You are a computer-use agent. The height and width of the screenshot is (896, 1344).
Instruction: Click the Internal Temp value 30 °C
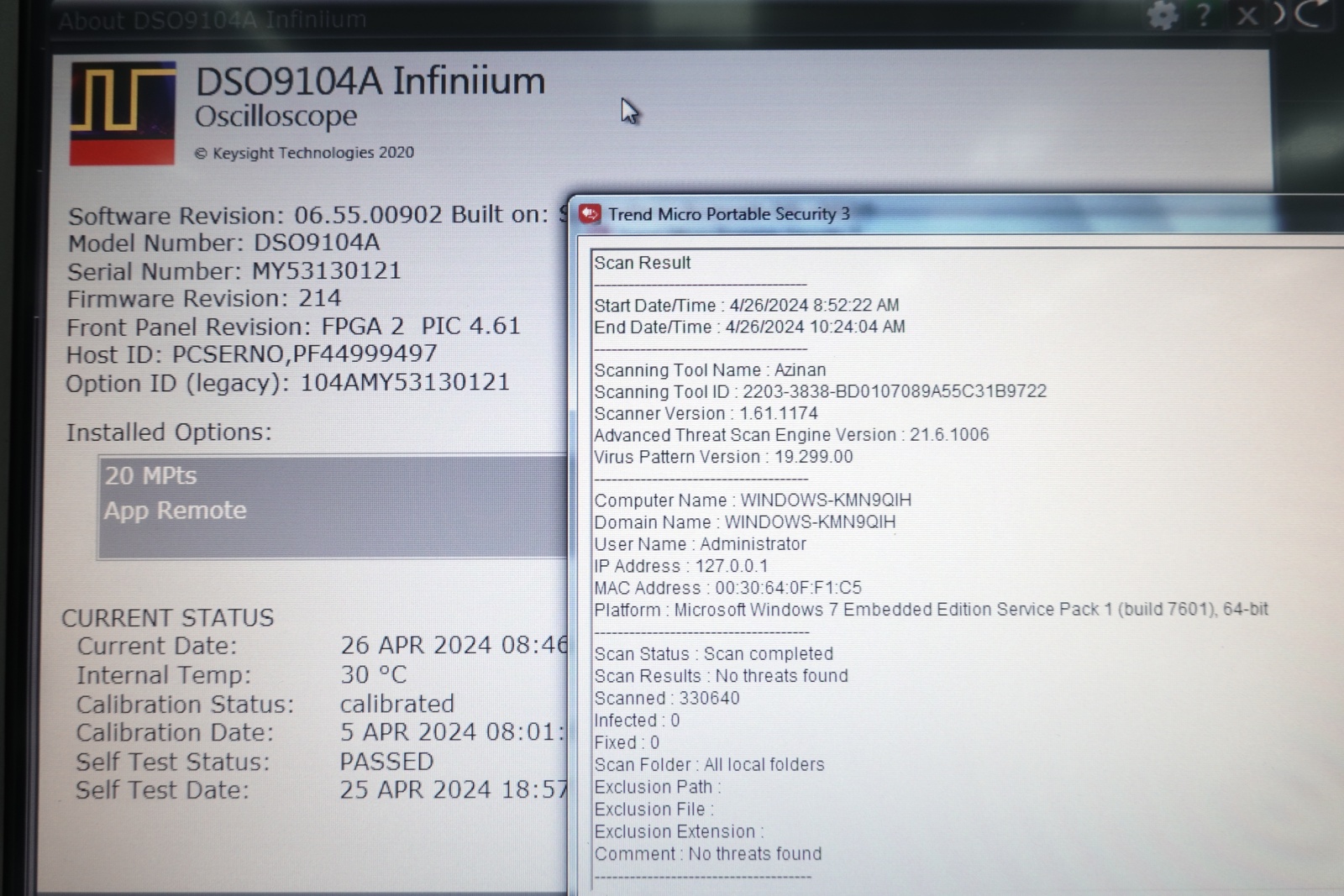(373, 674)
